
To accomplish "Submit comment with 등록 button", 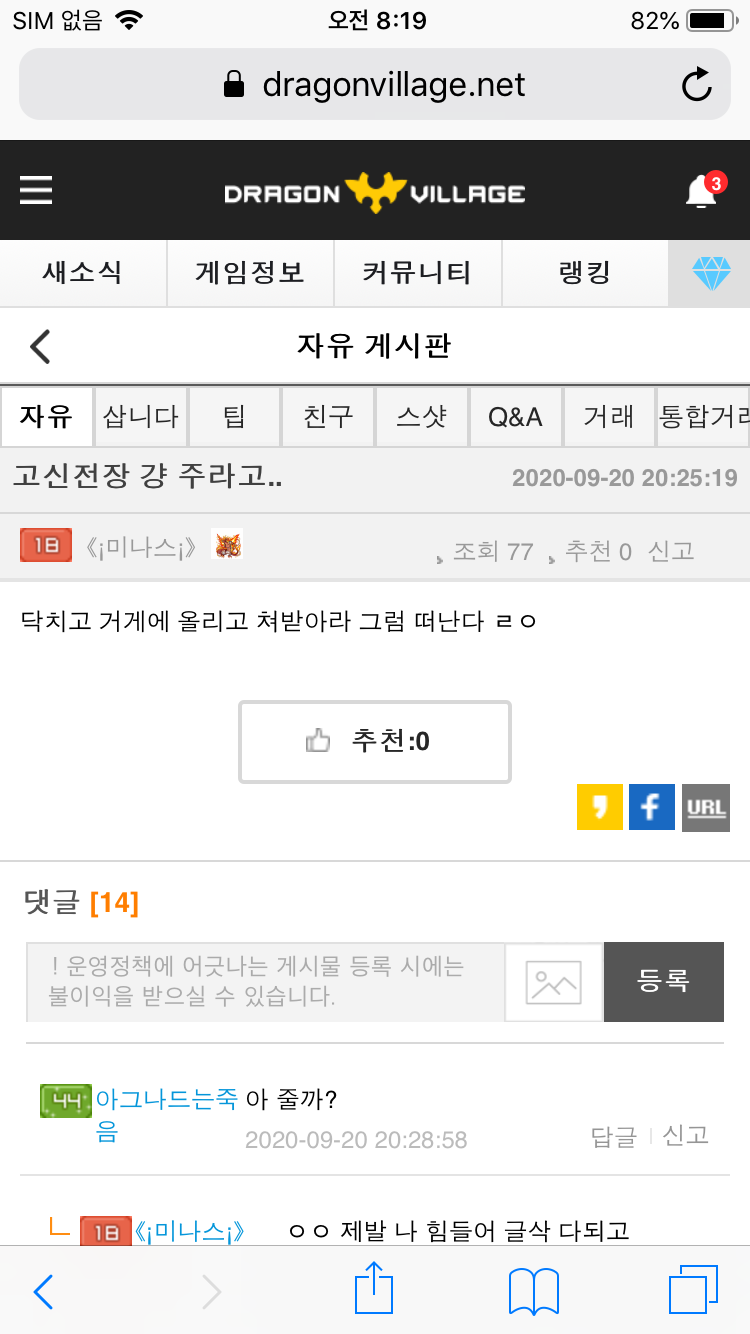I will 664,982.
